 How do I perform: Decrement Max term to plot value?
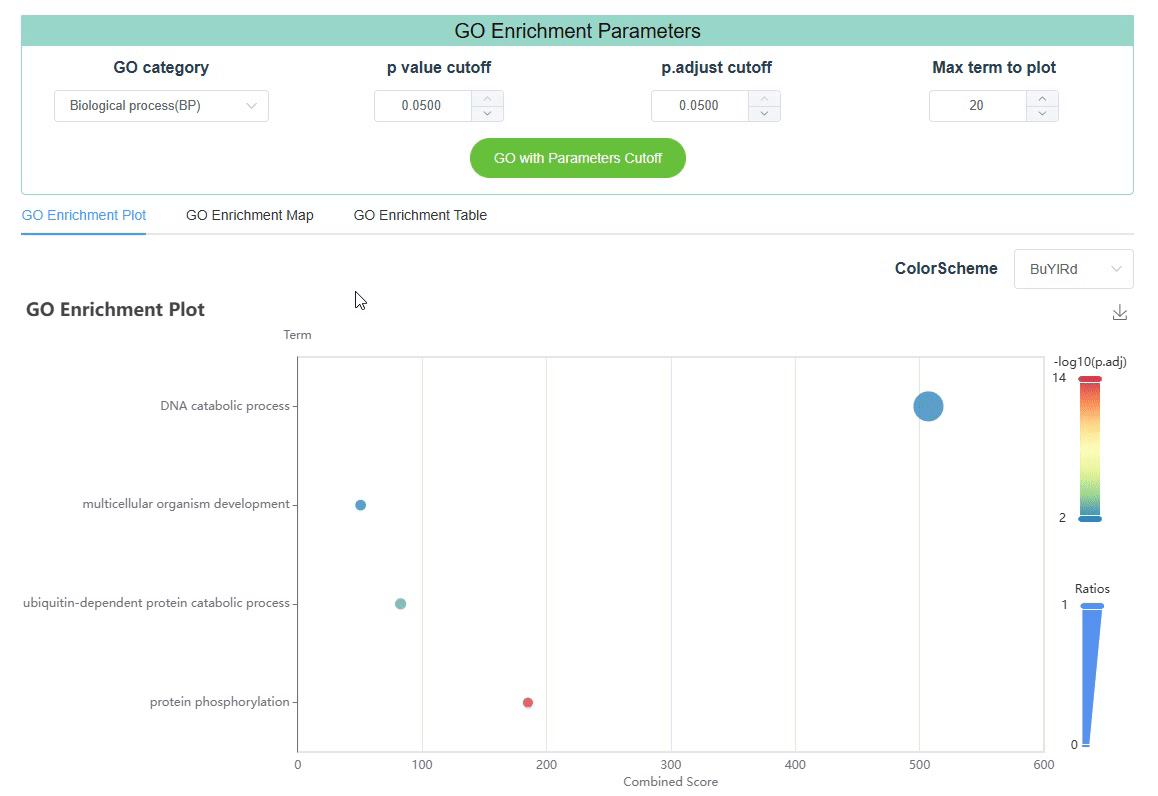click(1042, 113)
